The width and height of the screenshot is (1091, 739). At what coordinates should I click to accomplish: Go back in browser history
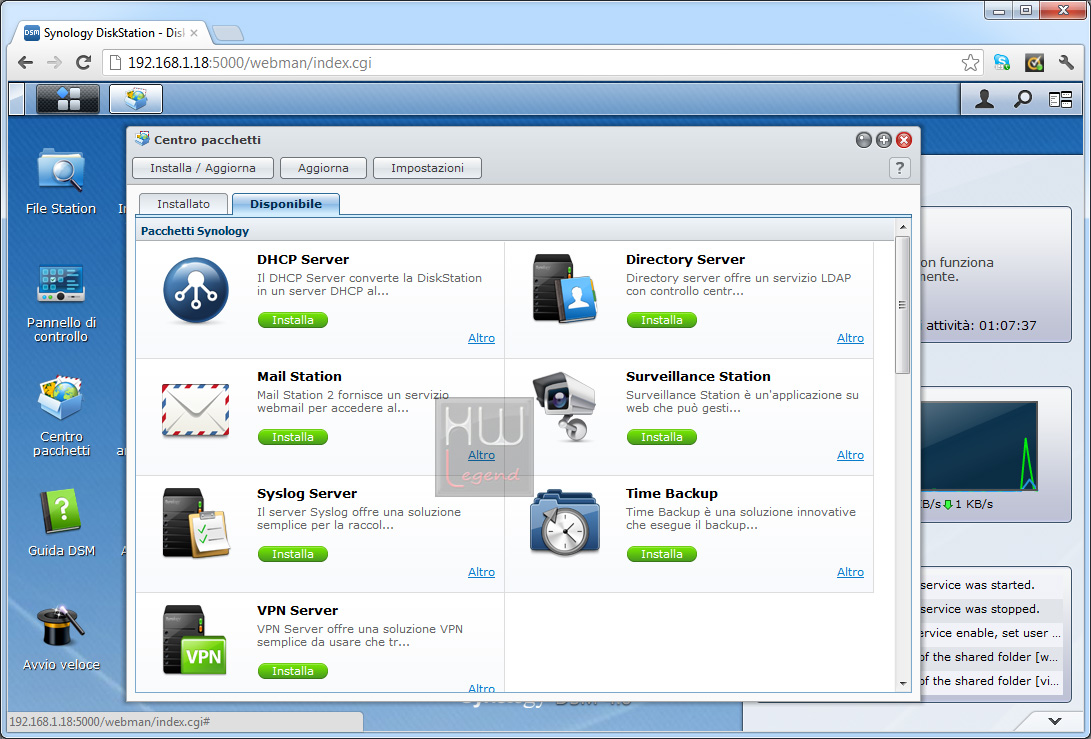pyautogui.click(x=26, y=63)
